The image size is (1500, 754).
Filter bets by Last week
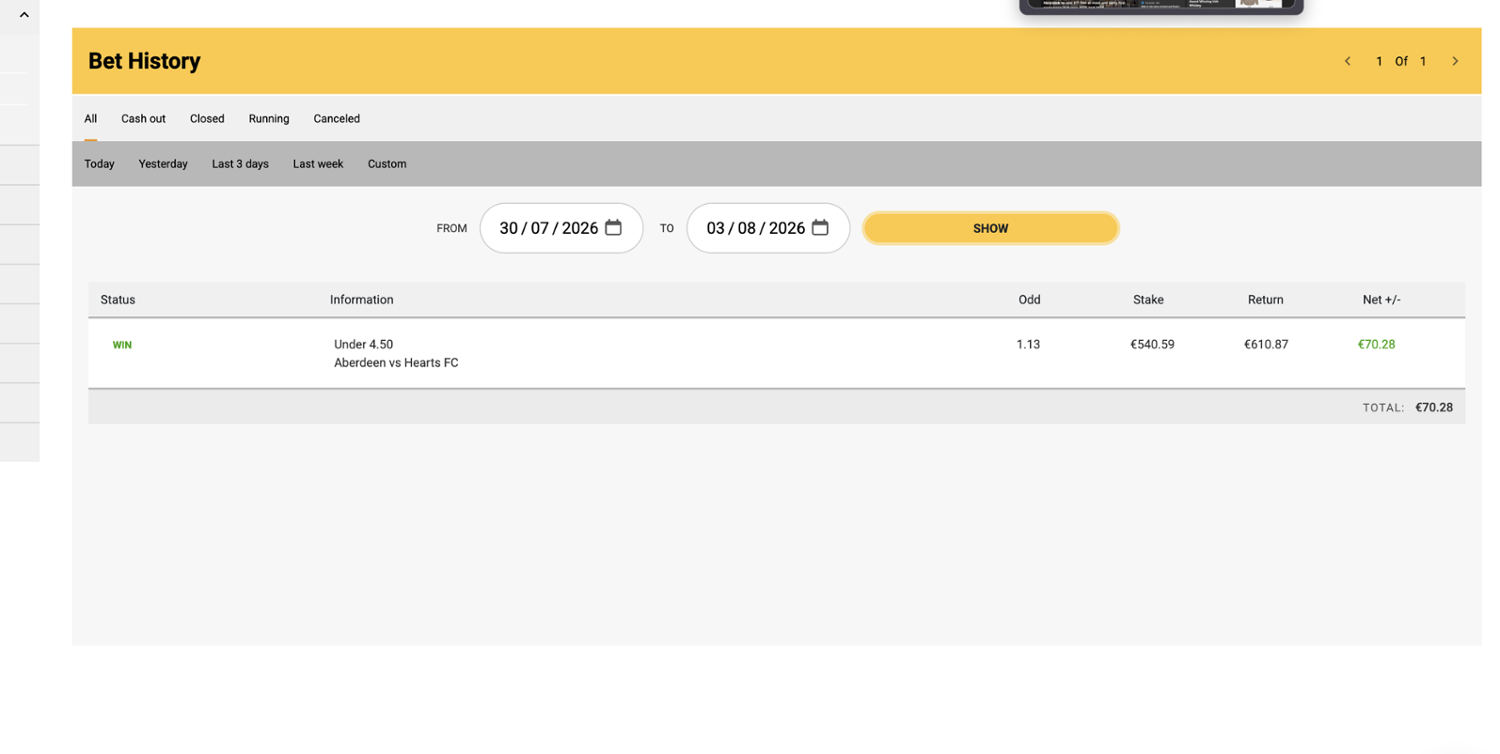coord(318,164)
